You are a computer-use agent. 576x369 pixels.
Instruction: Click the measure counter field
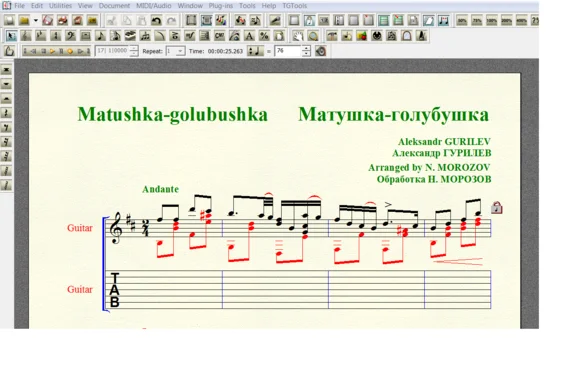113,51
